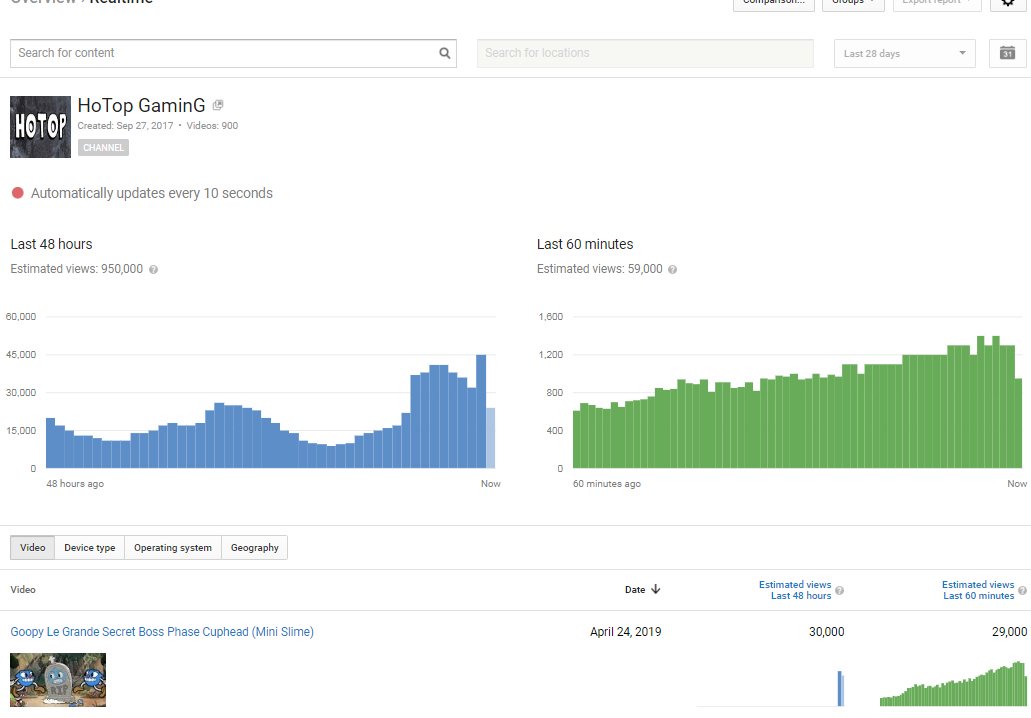Click help icon next to Last 60 minutes column
This screenshot has width=1031, height=718.
click(x=1022, y=590)
